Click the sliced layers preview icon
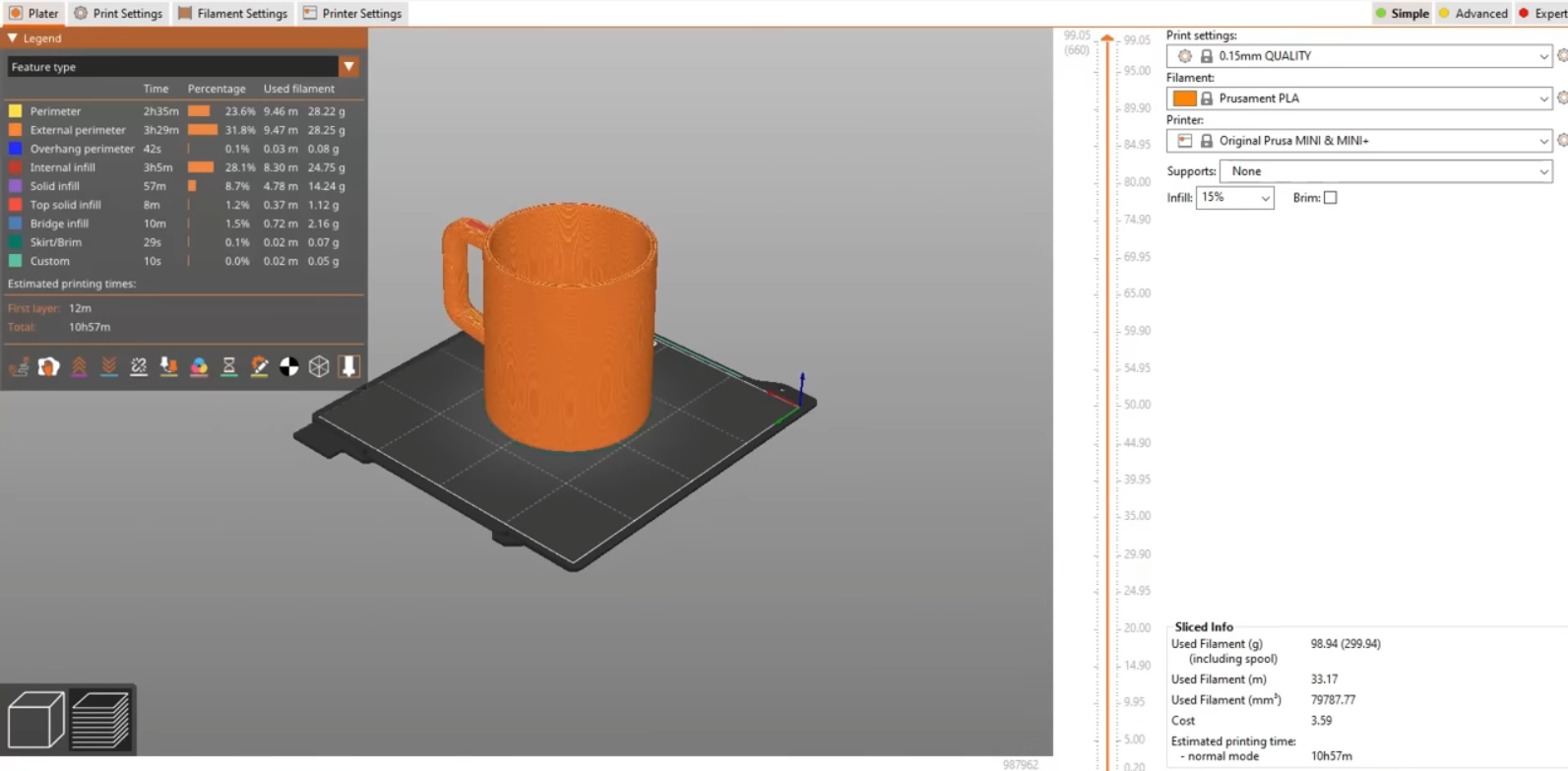The height and width of the screenshot is (771, 1568). pyautogui.click(x=100, y=720)
